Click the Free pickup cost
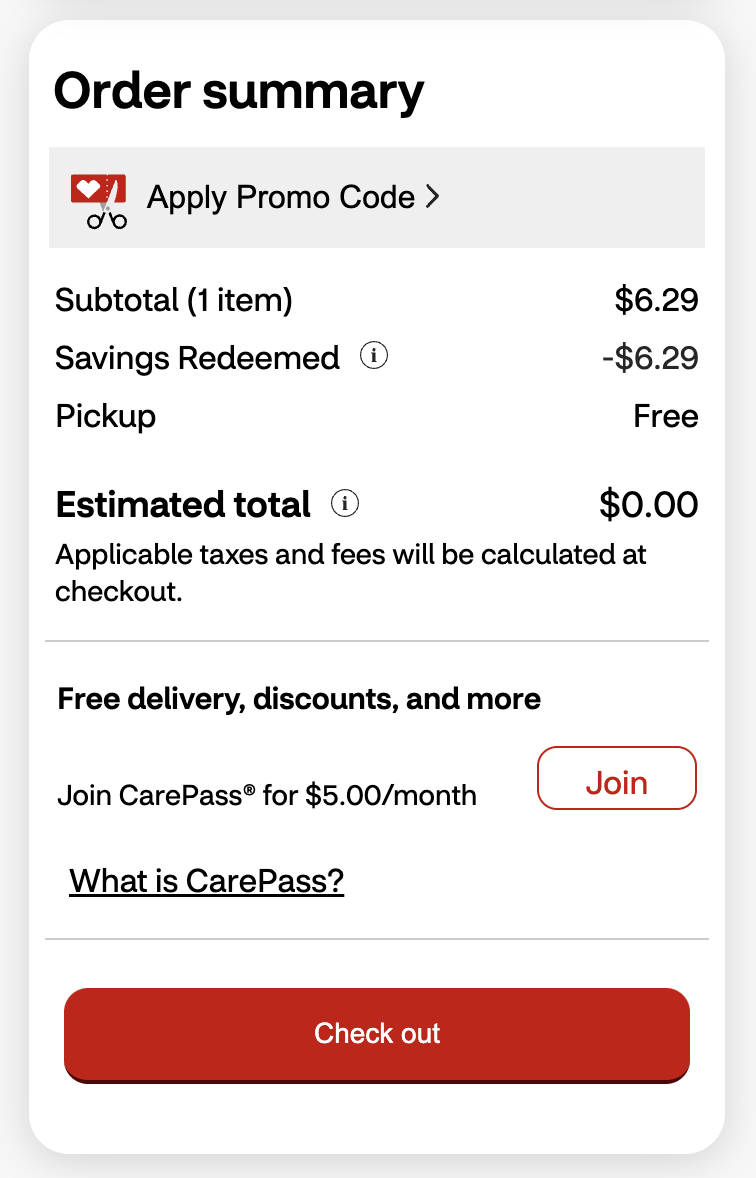The image size is (756, 1178). pyautogui.click(x=666, y=415)
